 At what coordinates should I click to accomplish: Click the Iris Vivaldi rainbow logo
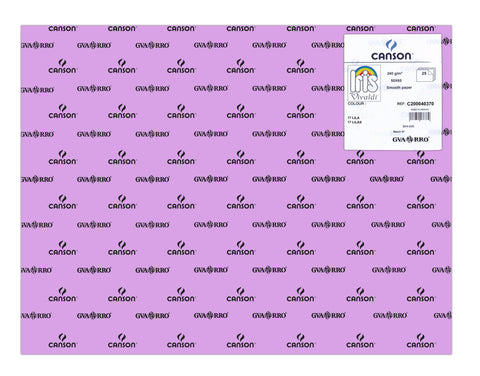tap(364, 83)
